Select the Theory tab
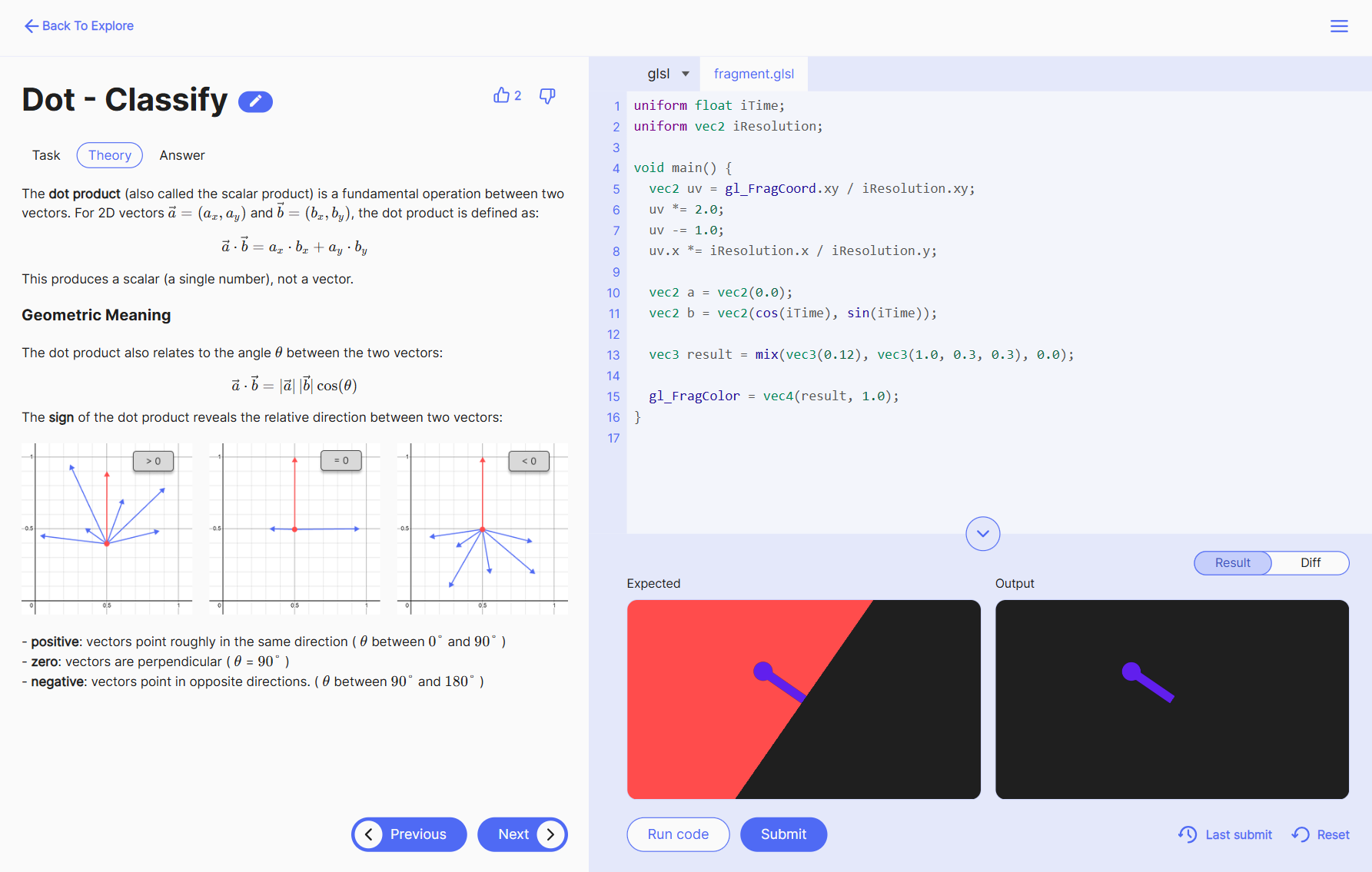This screenshot has height=872, width=1372. pyautogui.click(x=110, y=155)
